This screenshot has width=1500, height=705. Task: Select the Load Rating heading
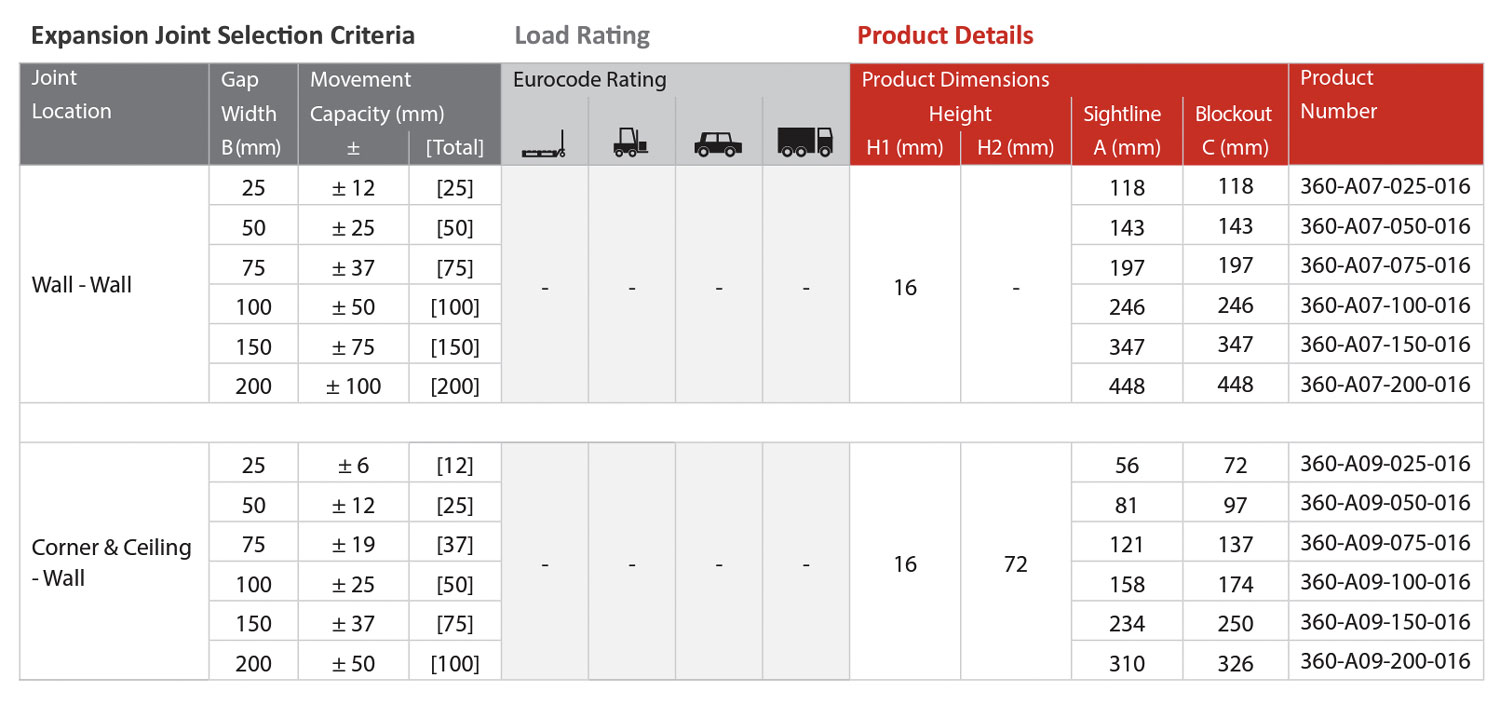click(582, 37)
